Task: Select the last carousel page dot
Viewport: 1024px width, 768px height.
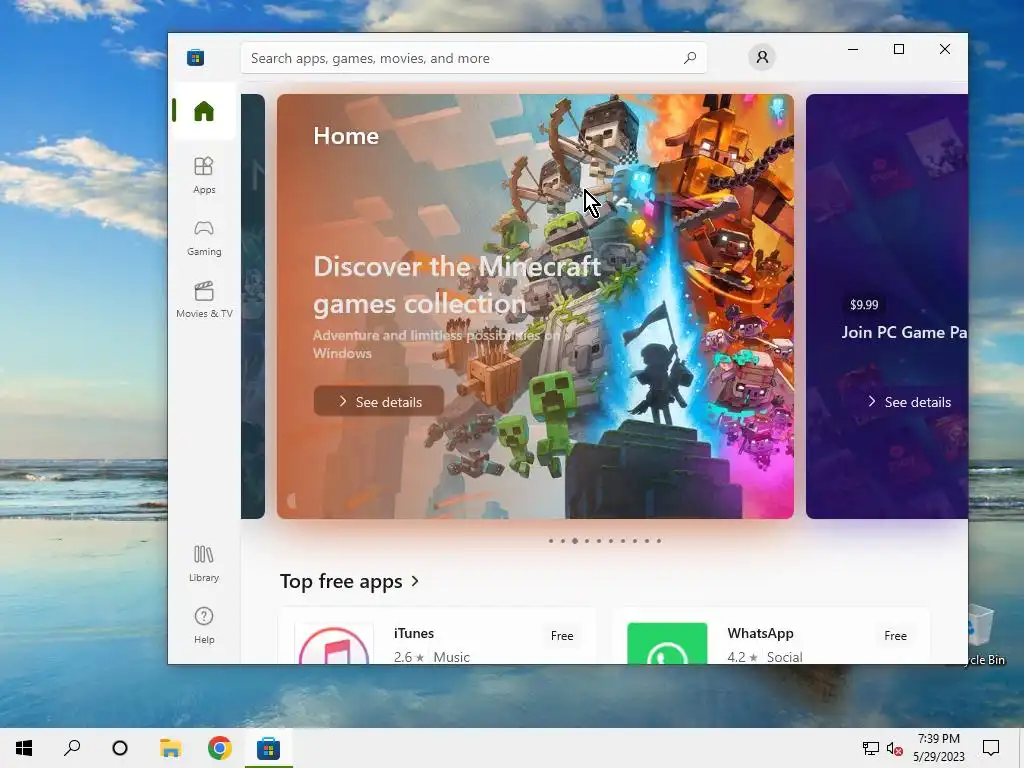Action: coord(659,541)
